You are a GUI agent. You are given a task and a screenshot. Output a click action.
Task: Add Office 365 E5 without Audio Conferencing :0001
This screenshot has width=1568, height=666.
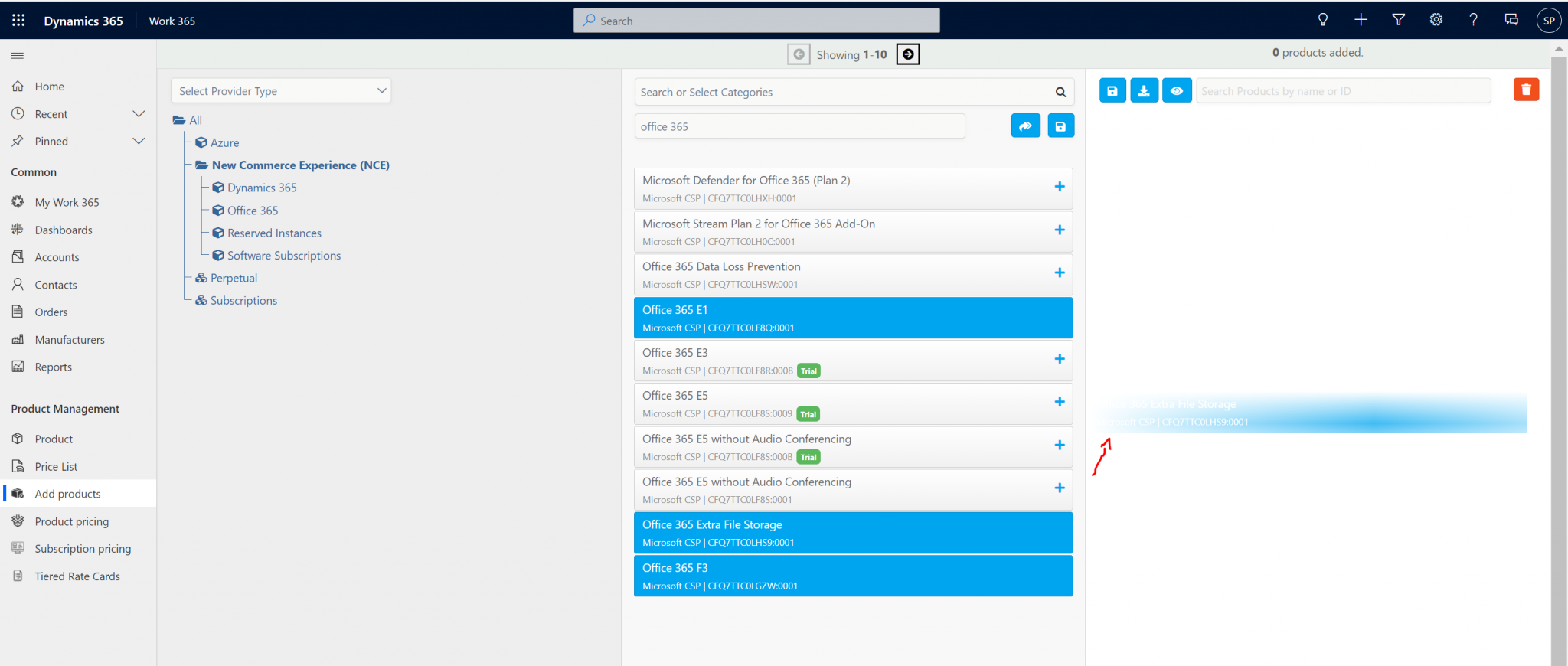(1060, 488)
